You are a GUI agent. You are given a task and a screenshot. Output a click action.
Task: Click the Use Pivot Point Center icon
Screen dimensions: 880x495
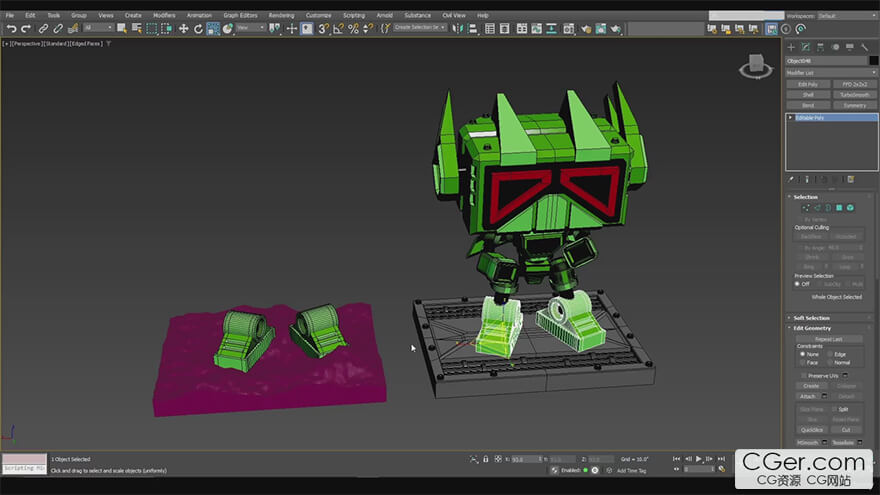click(274, 28)
